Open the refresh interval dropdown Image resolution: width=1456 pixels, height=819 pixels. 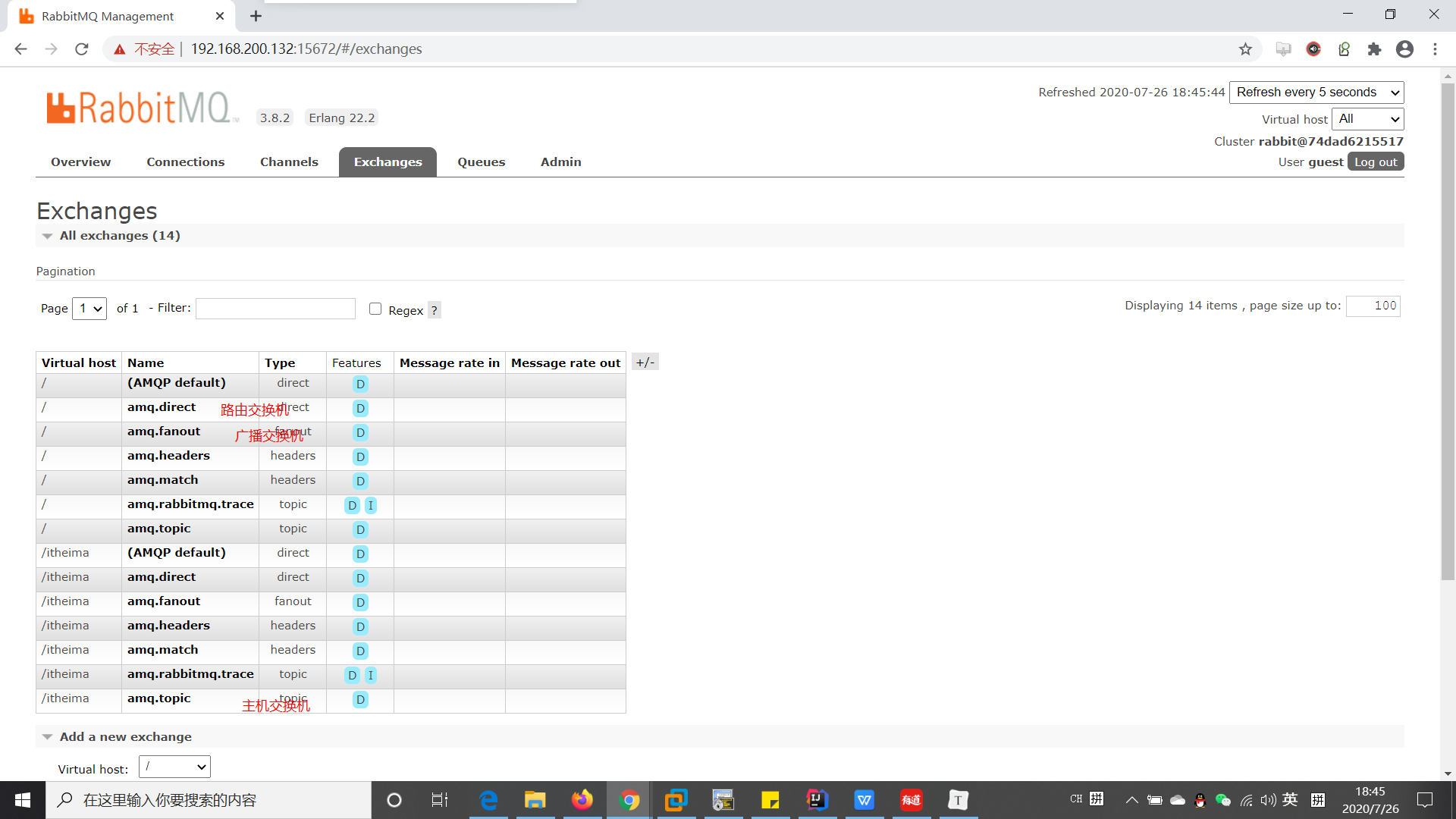(1316, 93)
